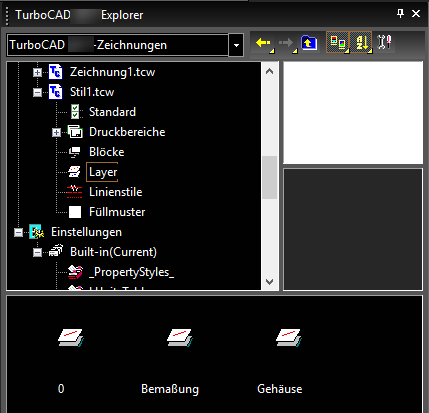Click the Stil1.tcw file icon

[x=55, y=92]
